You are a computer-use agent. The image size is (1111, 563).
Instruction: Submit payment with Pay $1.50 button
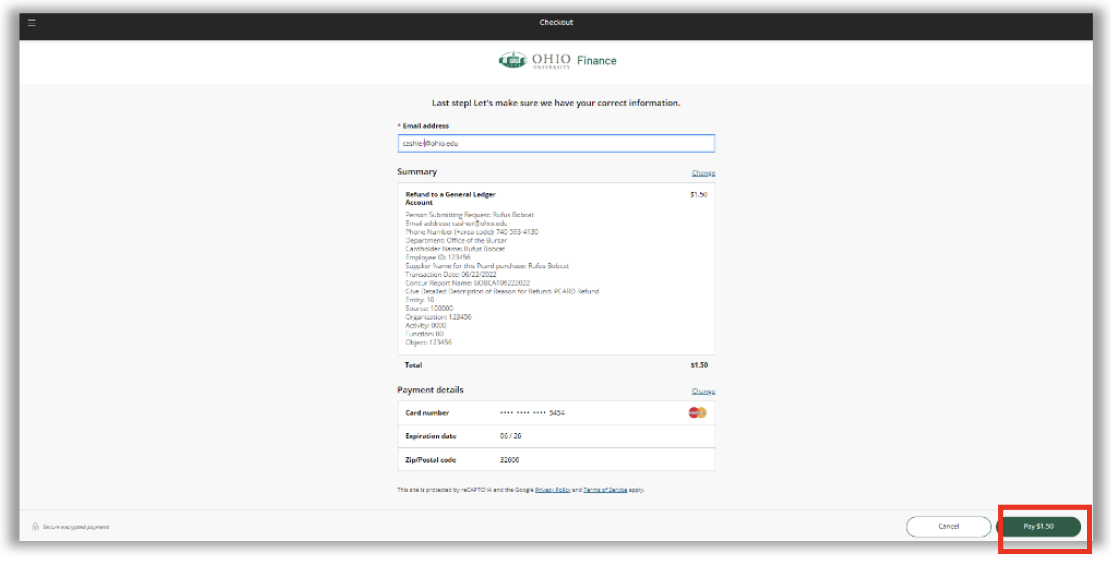1039,527
